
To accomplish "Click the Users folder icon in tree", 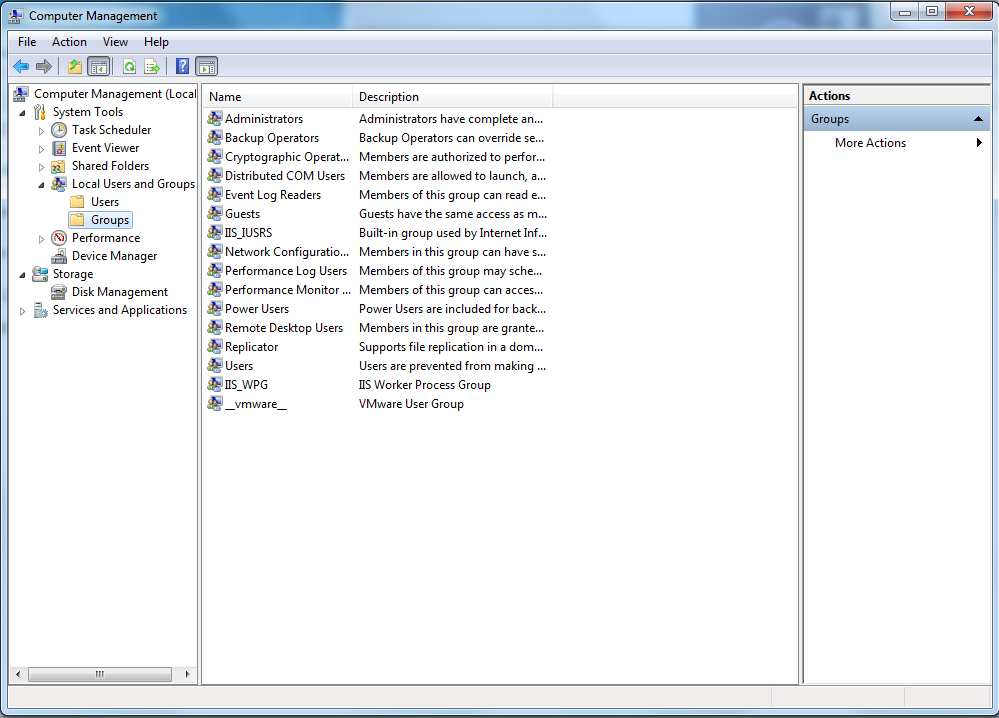I will click(77, 202).
